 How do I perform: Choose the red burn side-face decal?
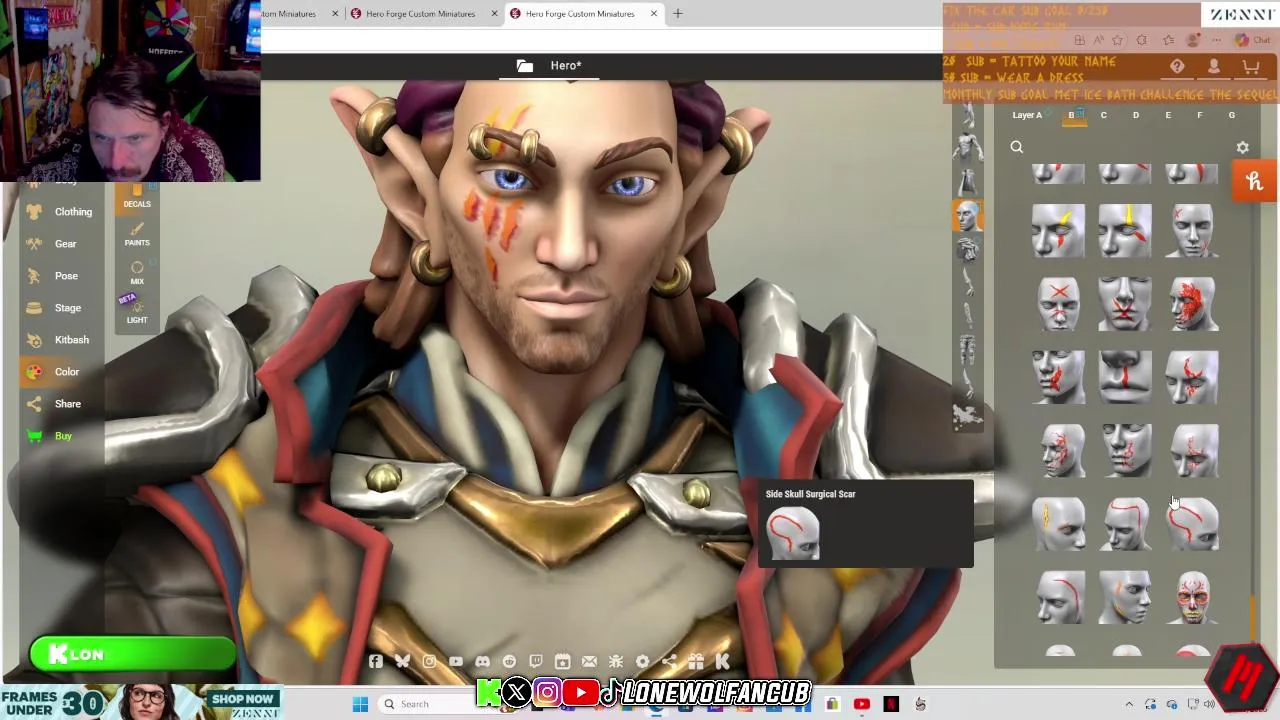[1192, 304]
